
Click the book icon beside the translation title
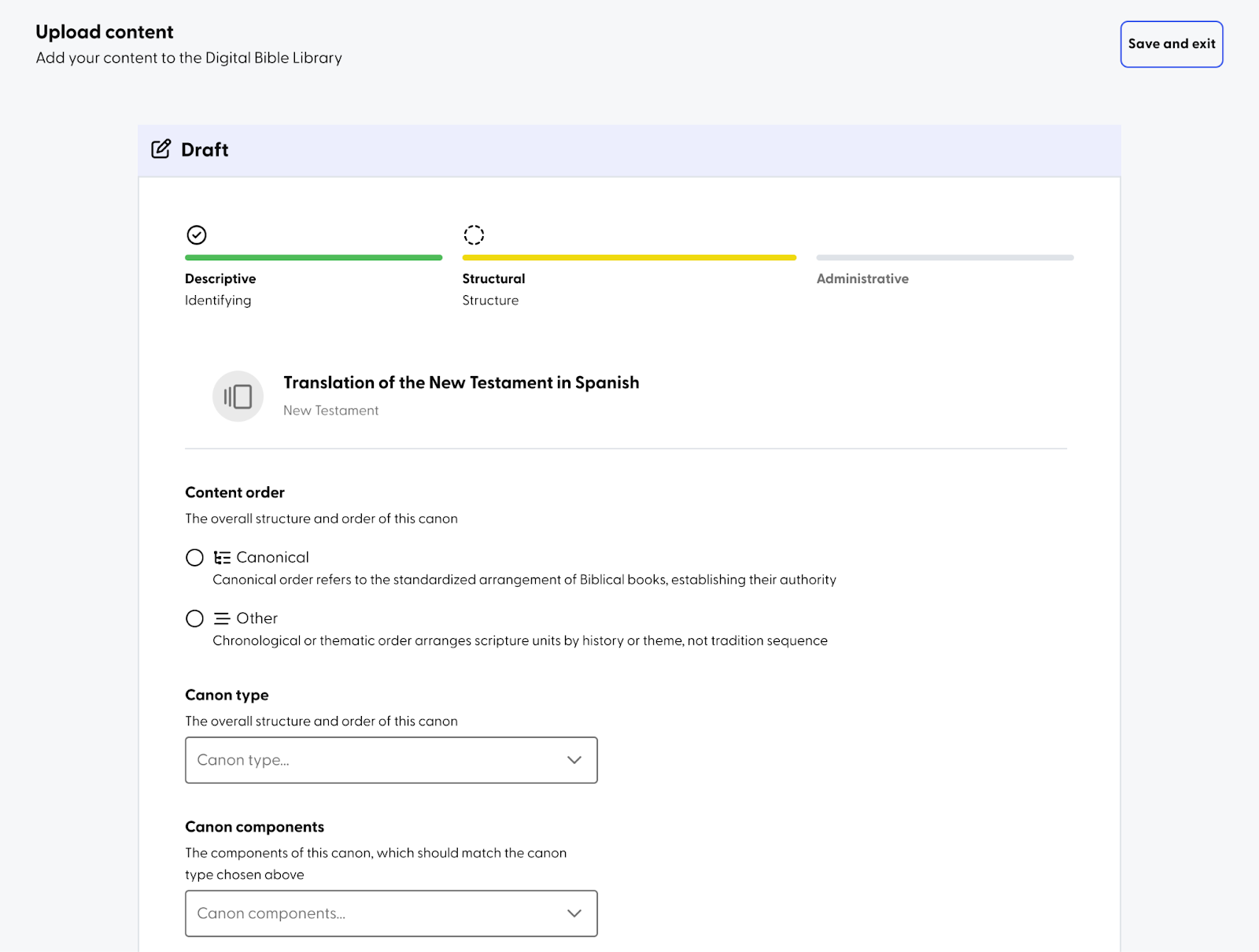tap(238, 397)
